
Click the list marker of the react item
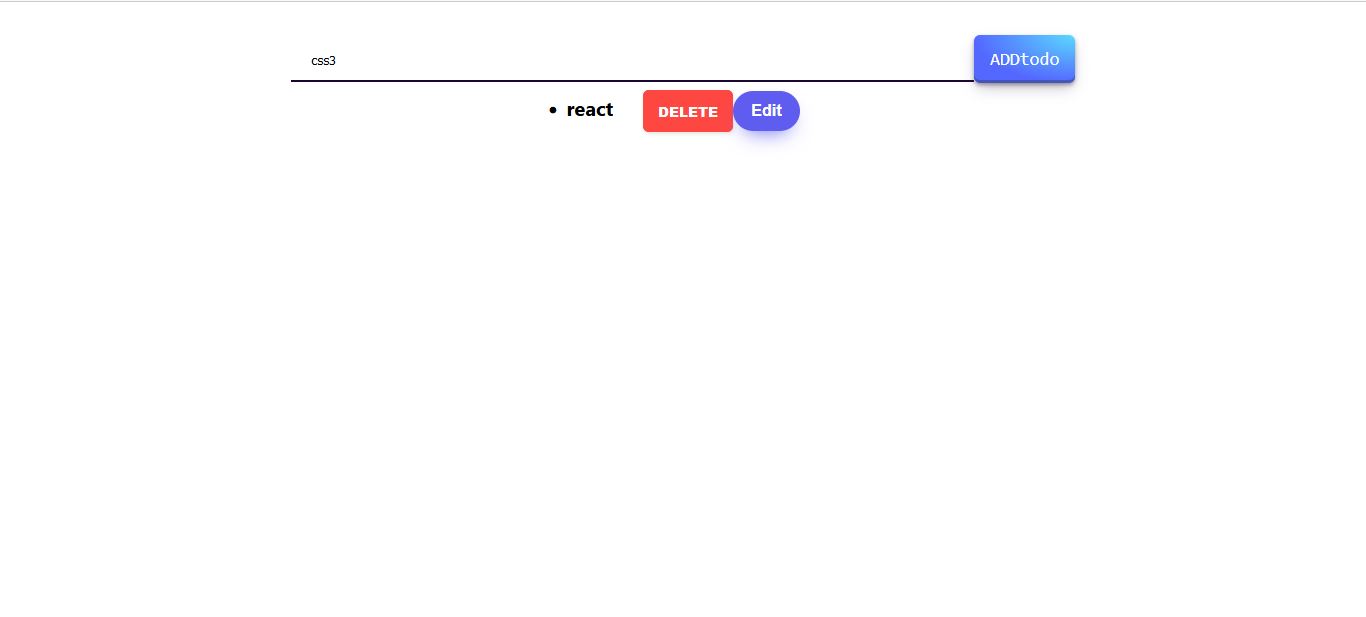pos(553,111)
